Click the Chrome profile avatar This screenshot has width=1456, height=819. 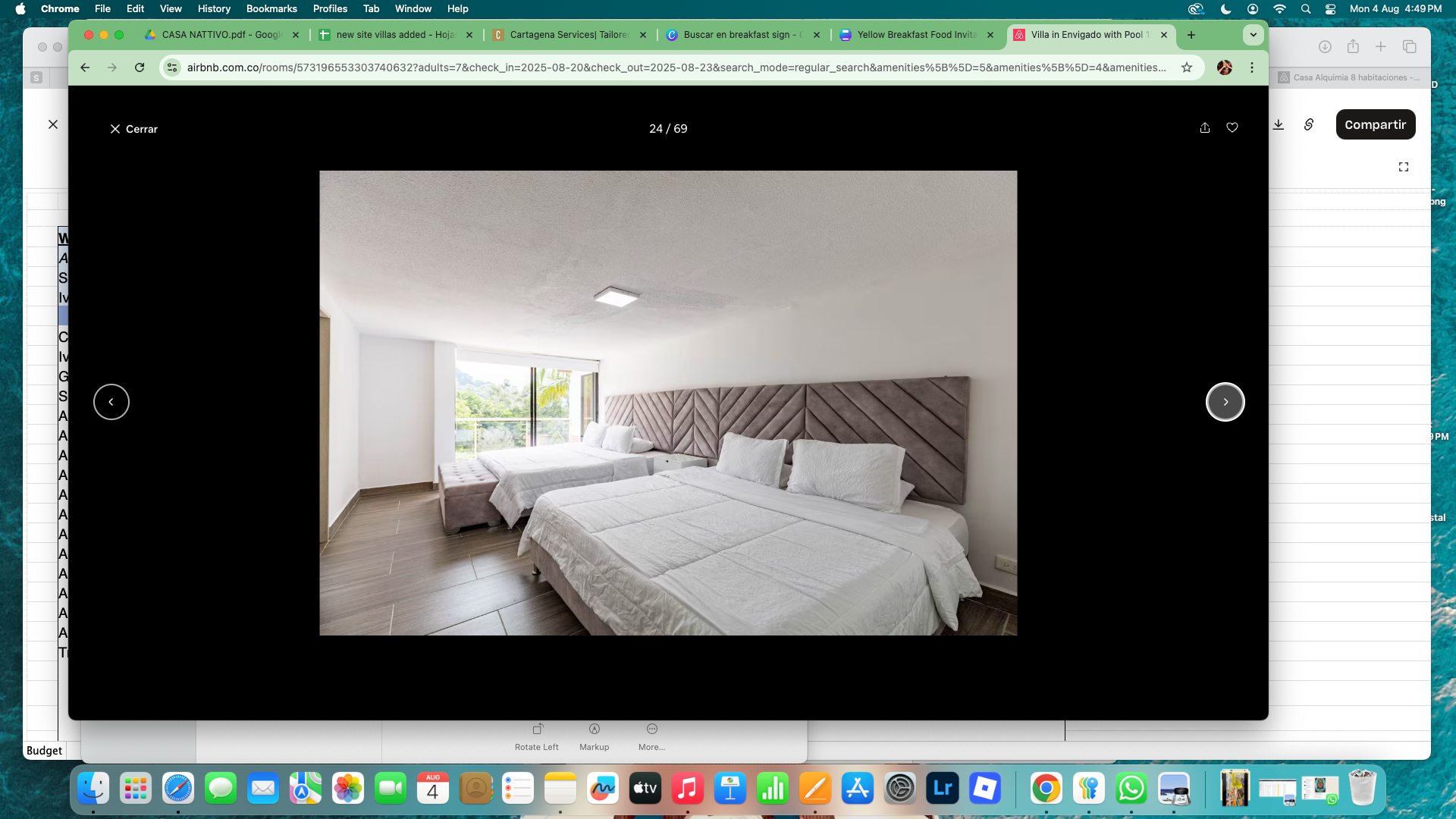coord(1224,67)
